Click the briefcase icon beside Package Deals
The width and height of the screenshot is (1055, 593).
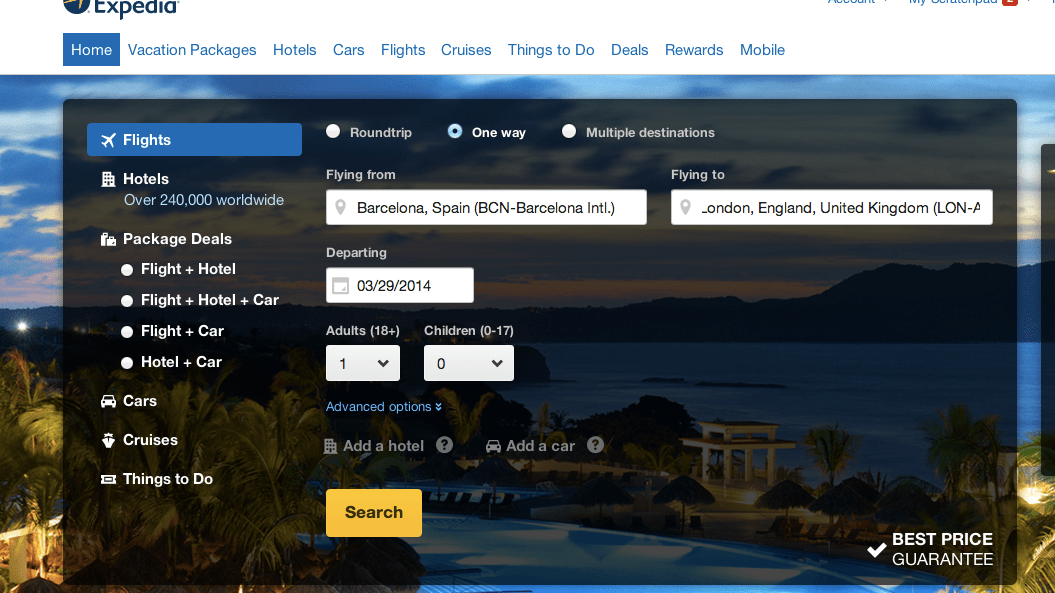108,239
